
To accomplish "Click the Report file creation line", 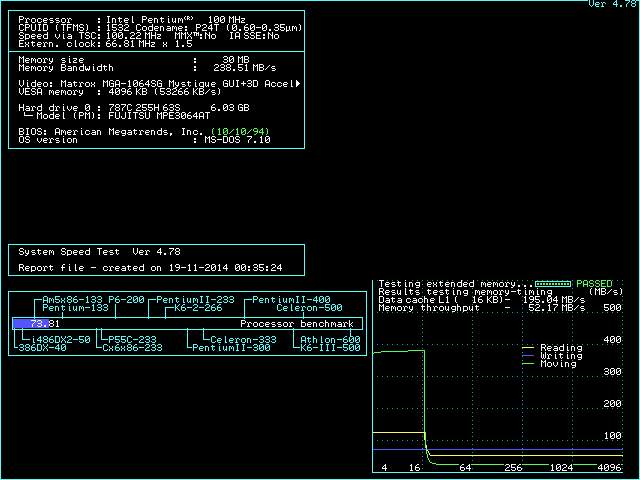I will point(150,268).
